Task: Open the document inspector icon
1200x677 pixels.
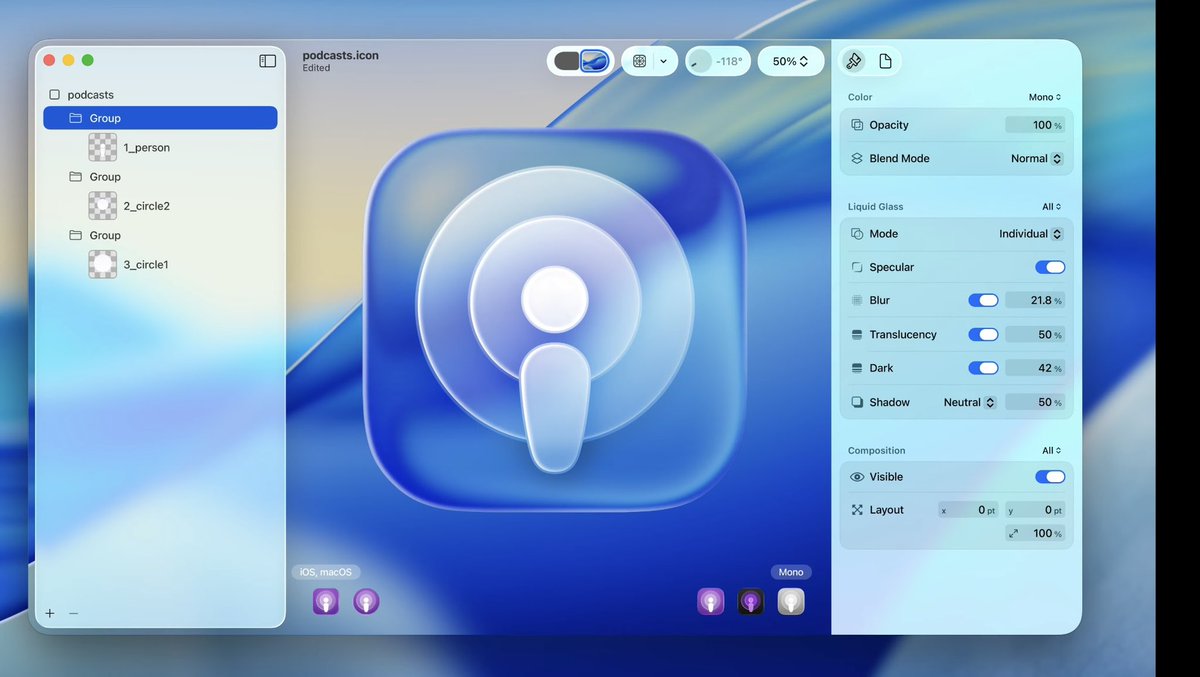Action: pyautogui.click(x=885, y=61)
